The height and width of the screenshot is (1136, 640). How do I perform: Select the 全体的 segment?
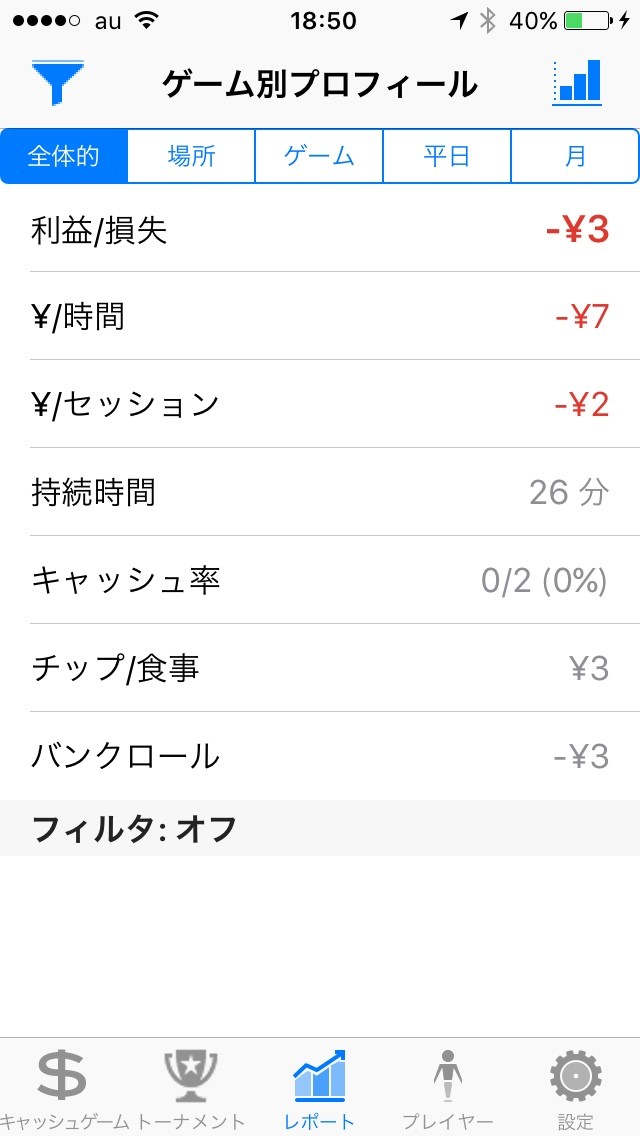[64, 156]
